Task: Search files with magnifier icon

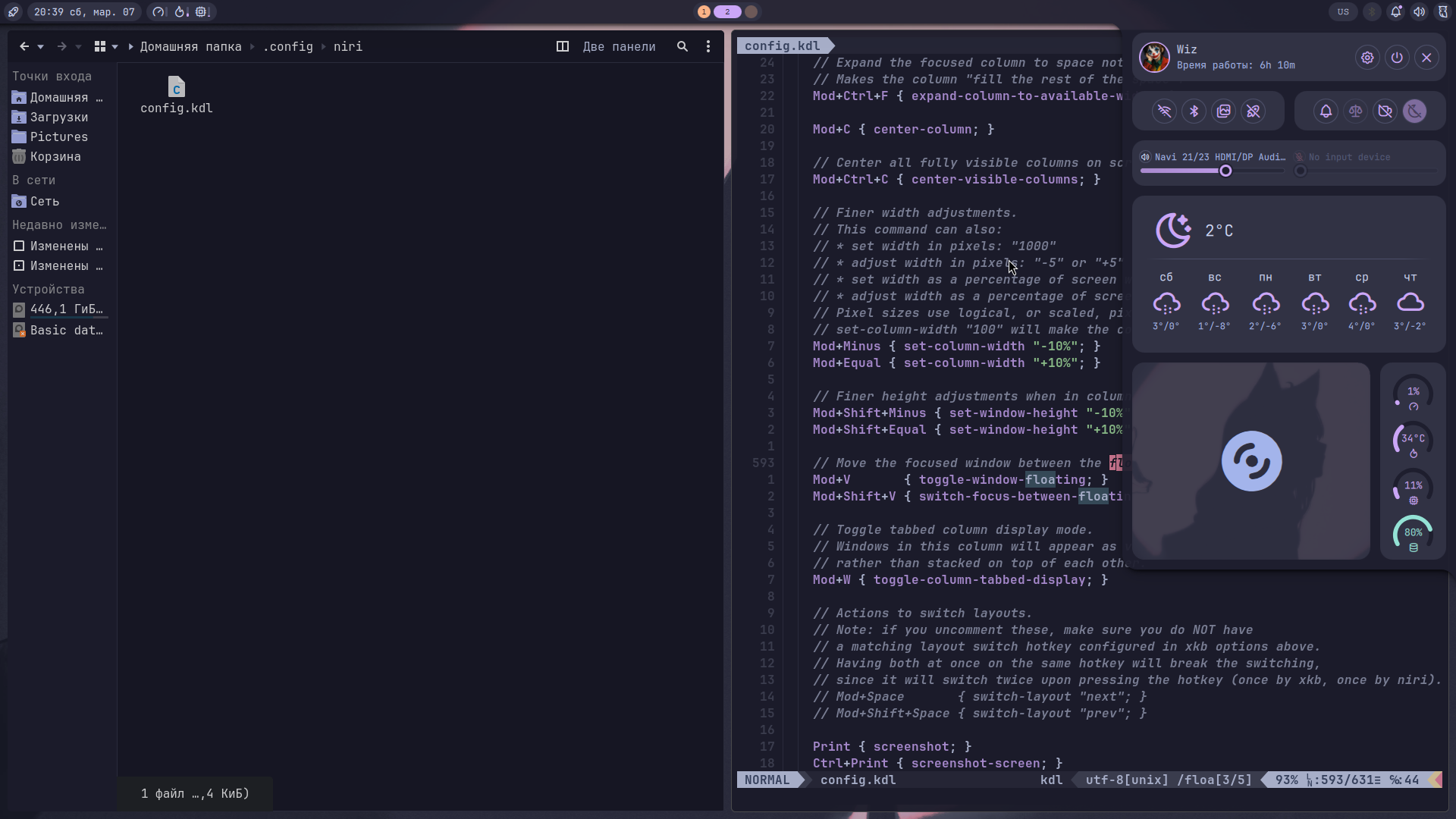Action: (682, 46)
